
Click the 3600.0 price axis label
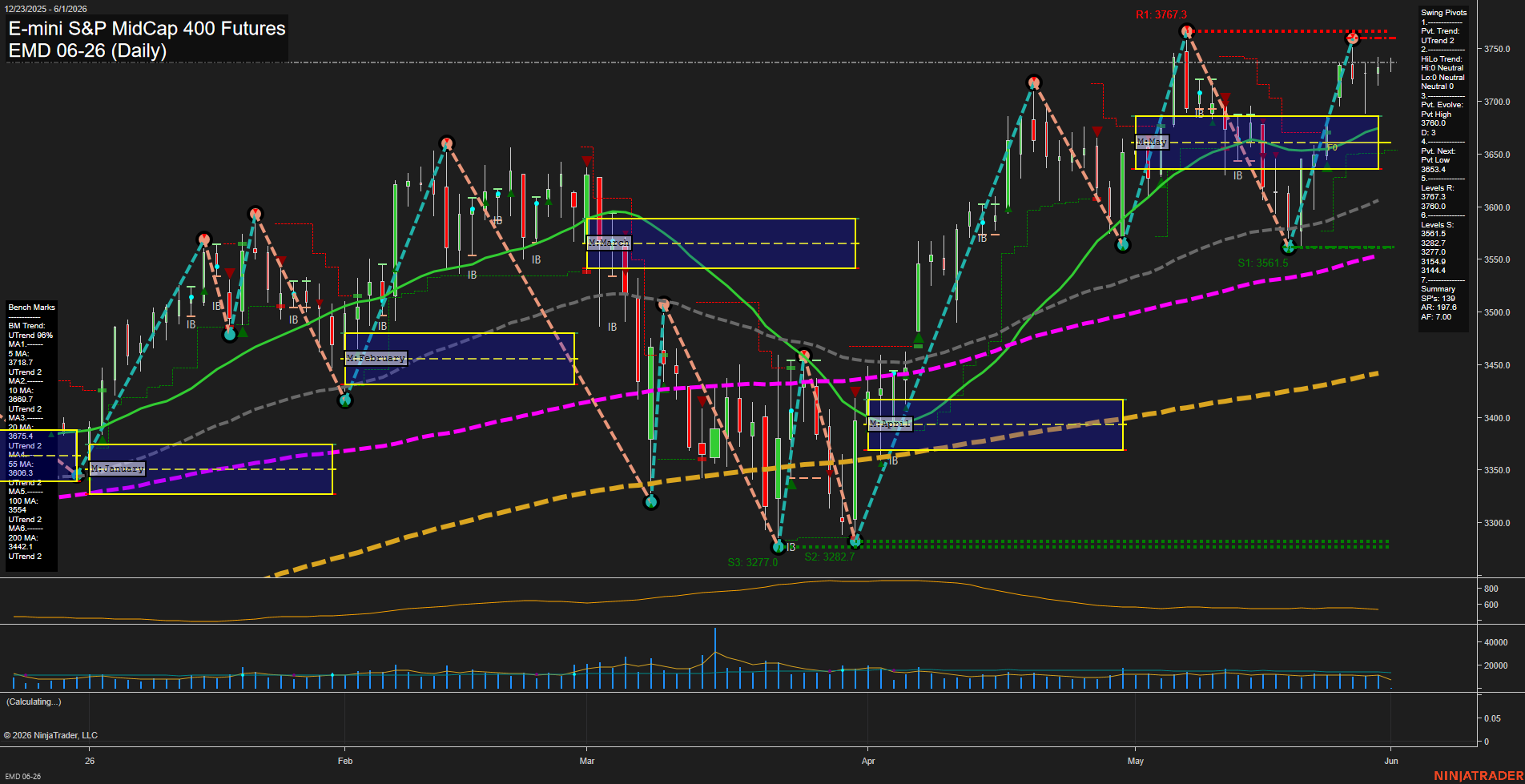1497,207
